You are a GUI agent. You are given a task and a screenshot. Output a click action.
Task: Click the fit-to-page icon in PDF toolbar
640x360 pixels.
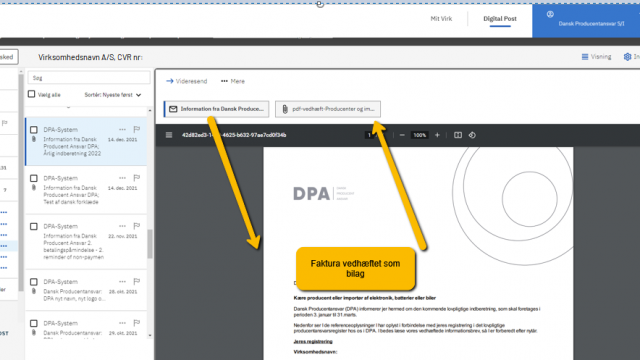(458, 135)
